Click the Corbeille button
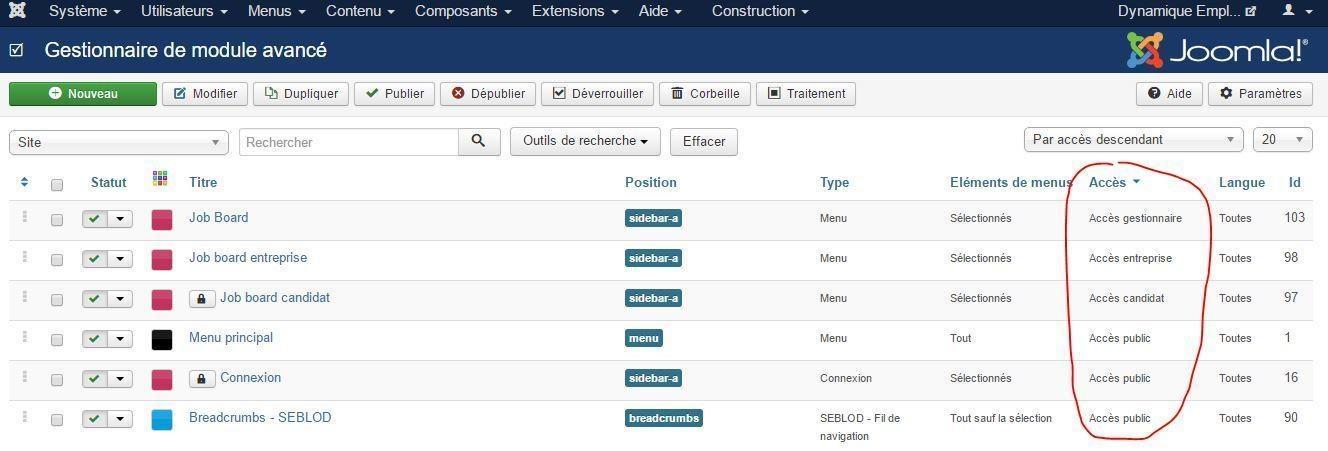 704,94
